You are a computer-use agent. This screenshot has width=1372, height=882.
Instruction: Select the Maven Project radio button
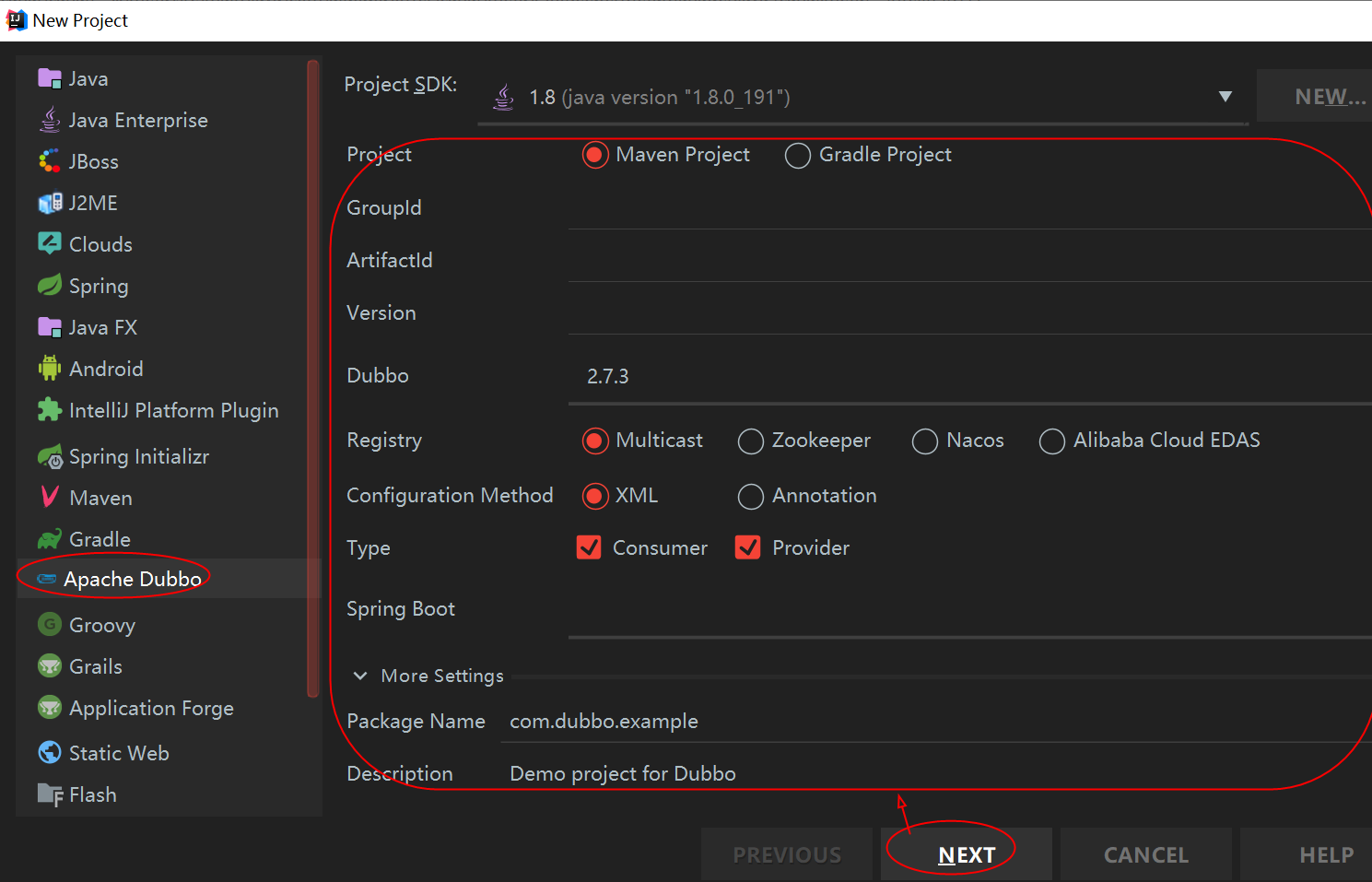(595, 155)
